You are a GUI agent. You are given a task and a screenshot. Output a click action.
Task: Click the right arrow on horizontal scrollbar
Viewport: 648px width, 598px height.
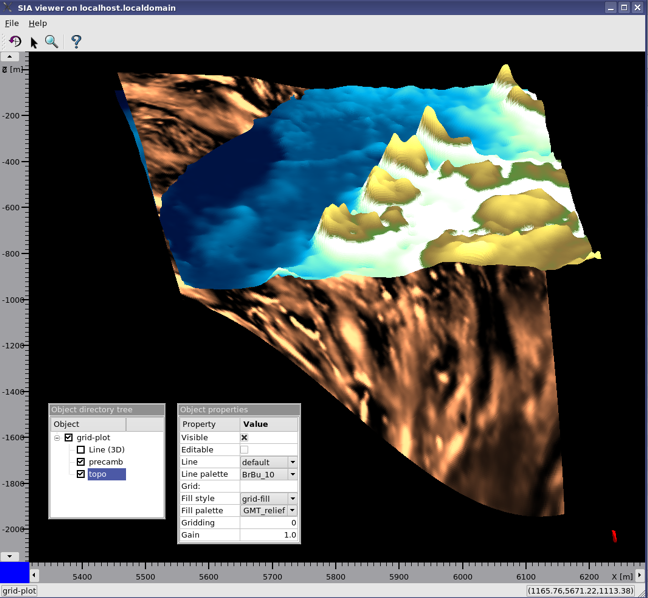pyautogui.click(x=640, y=575)
